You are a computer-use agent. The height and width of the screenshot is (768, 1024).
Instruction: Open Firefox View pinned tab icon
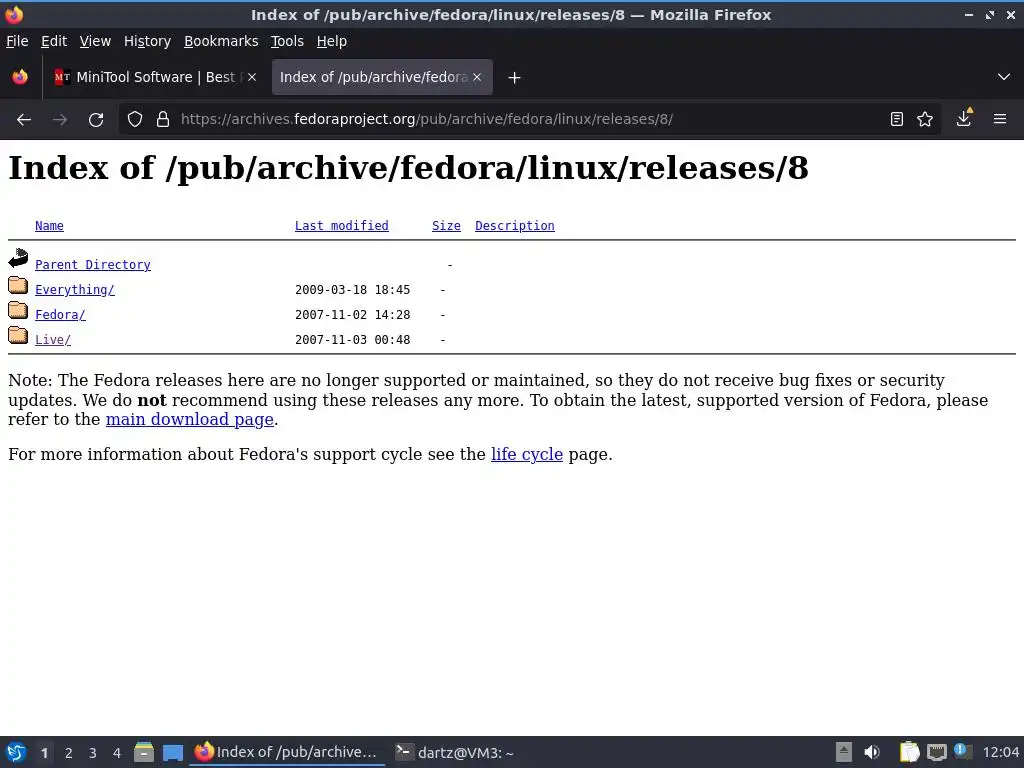(x=20, y=77)
